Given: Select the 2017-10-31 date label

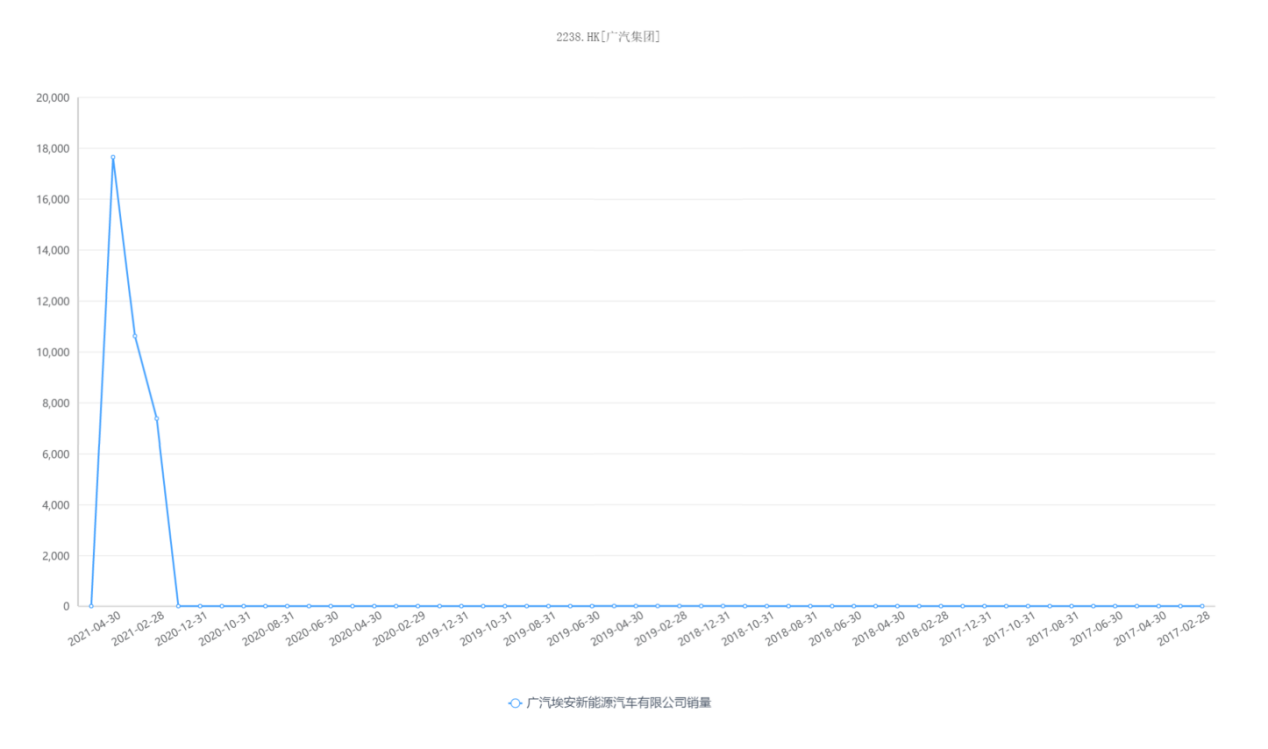Looking at the screenshot, I should click(x=1011, y=629).
